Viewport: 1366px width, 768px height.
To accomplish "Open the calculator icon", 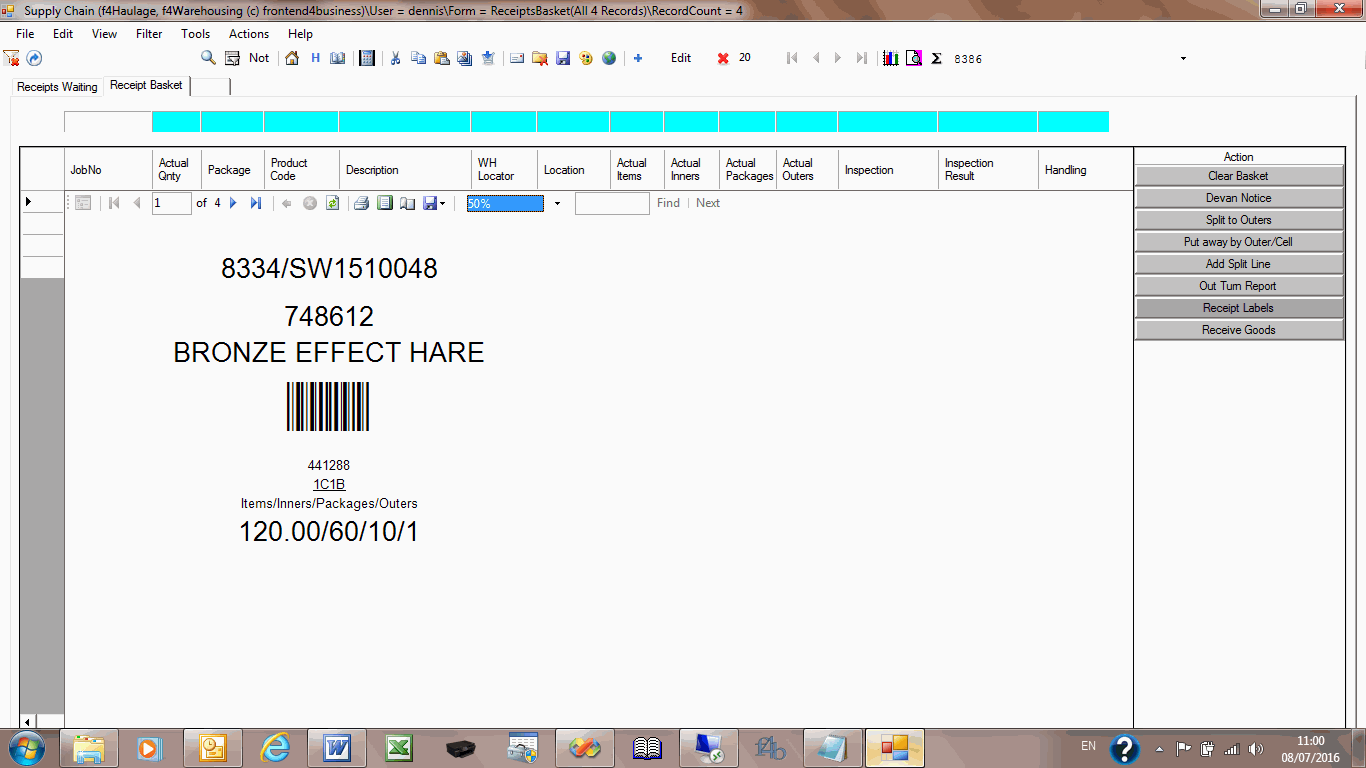I will [367, 58].
